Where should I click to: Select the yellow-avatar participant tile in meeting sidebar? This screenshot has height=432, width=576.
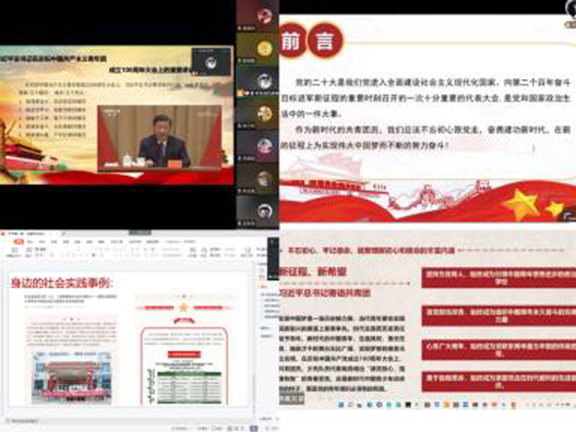264,48
